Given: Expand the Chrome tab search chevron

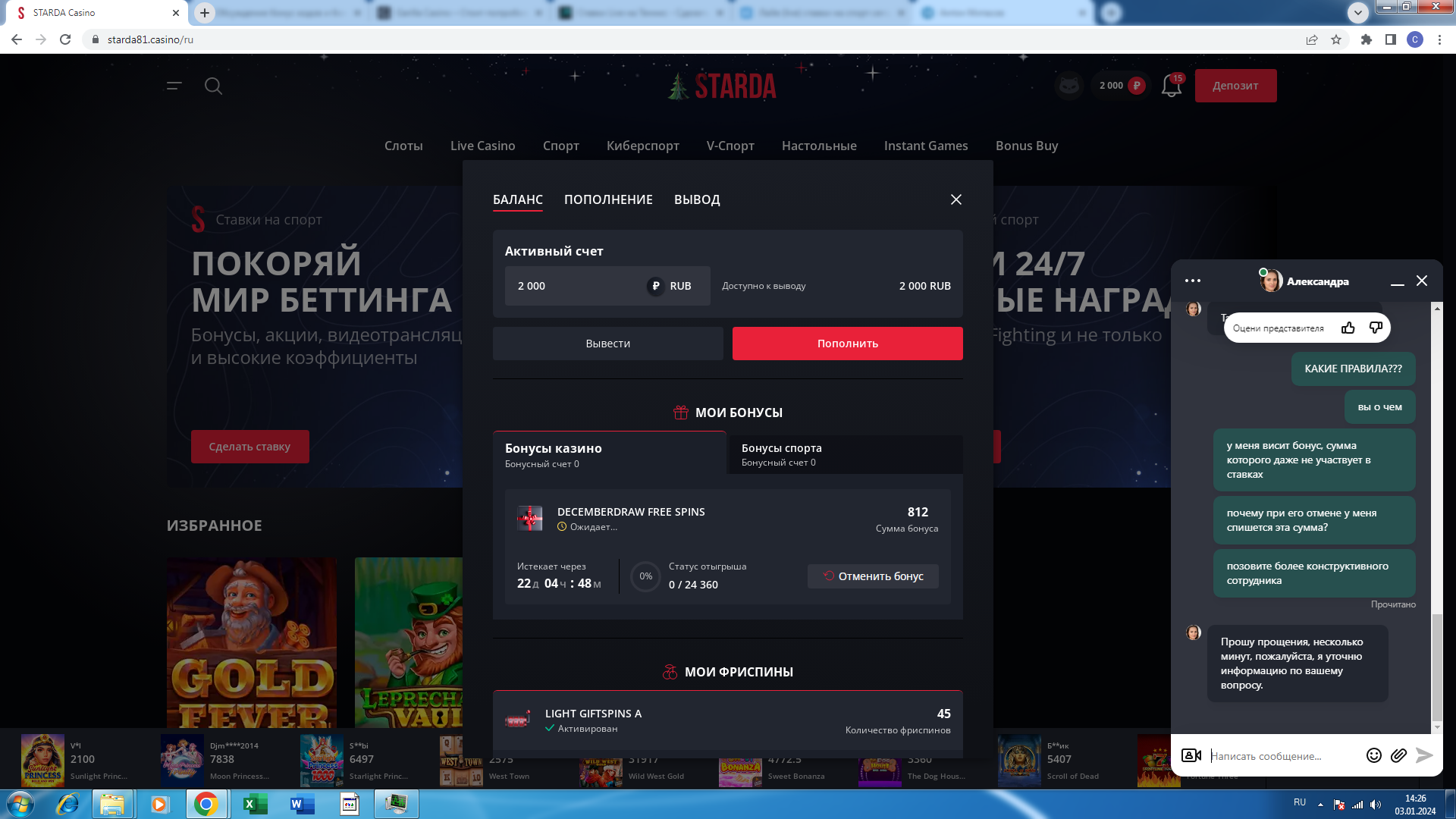Looking at the screenshot, I should [x=1358, y=12].
